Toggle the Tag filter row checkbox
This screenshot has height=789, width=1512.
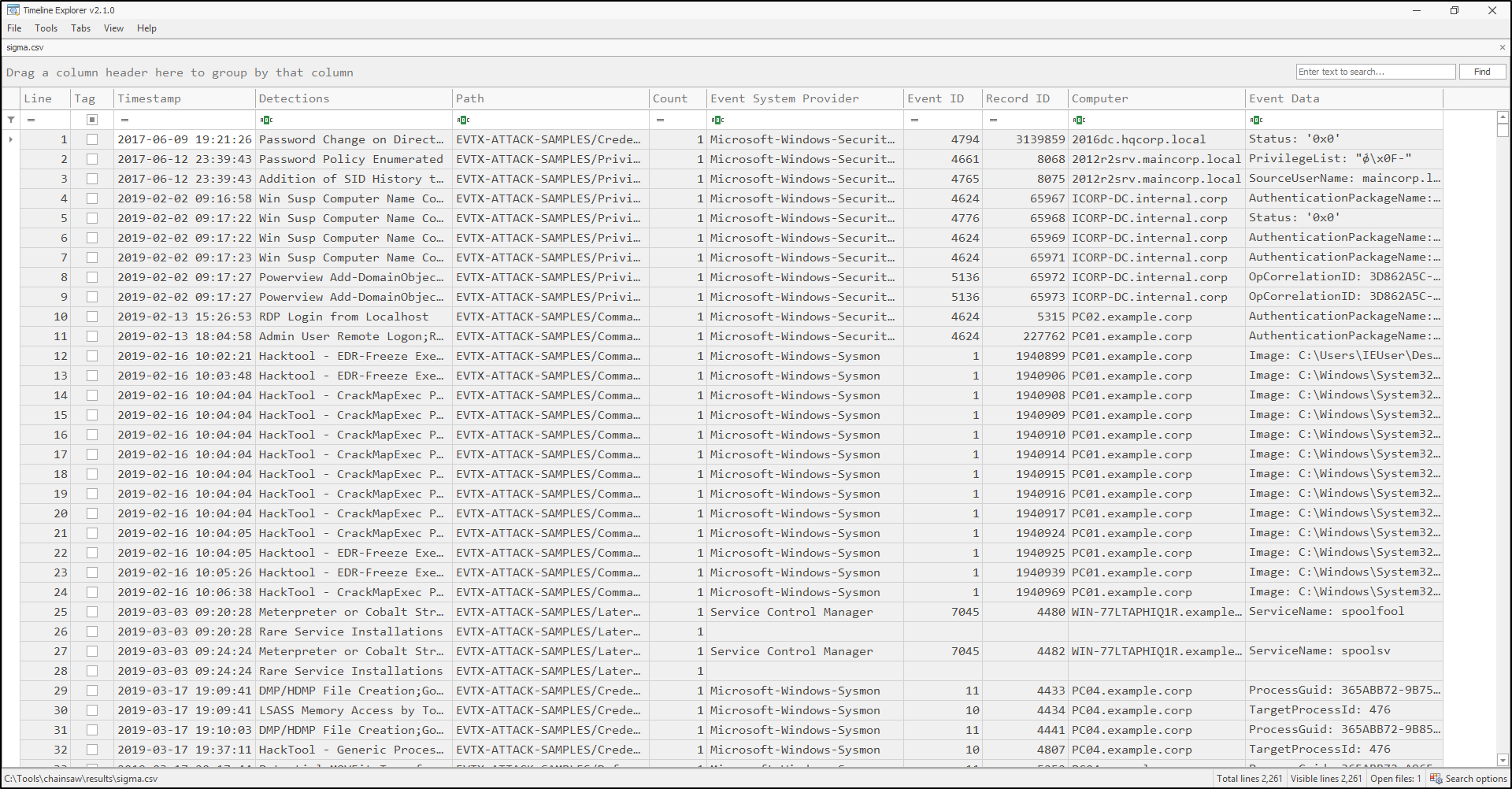[x=92, y=120]
